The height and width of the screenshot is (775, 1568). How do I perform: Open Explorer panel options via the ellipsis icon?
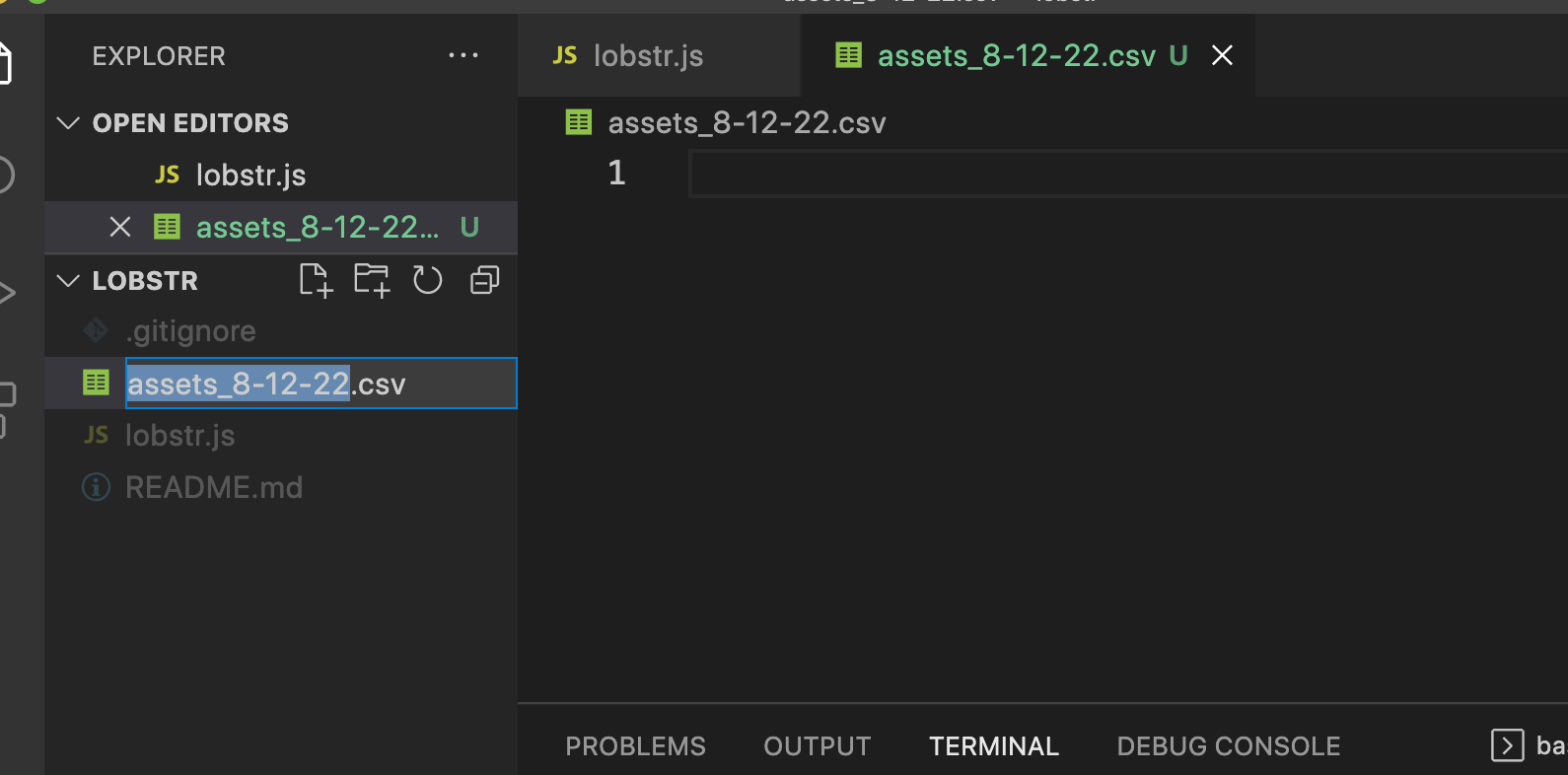[463, 55]
